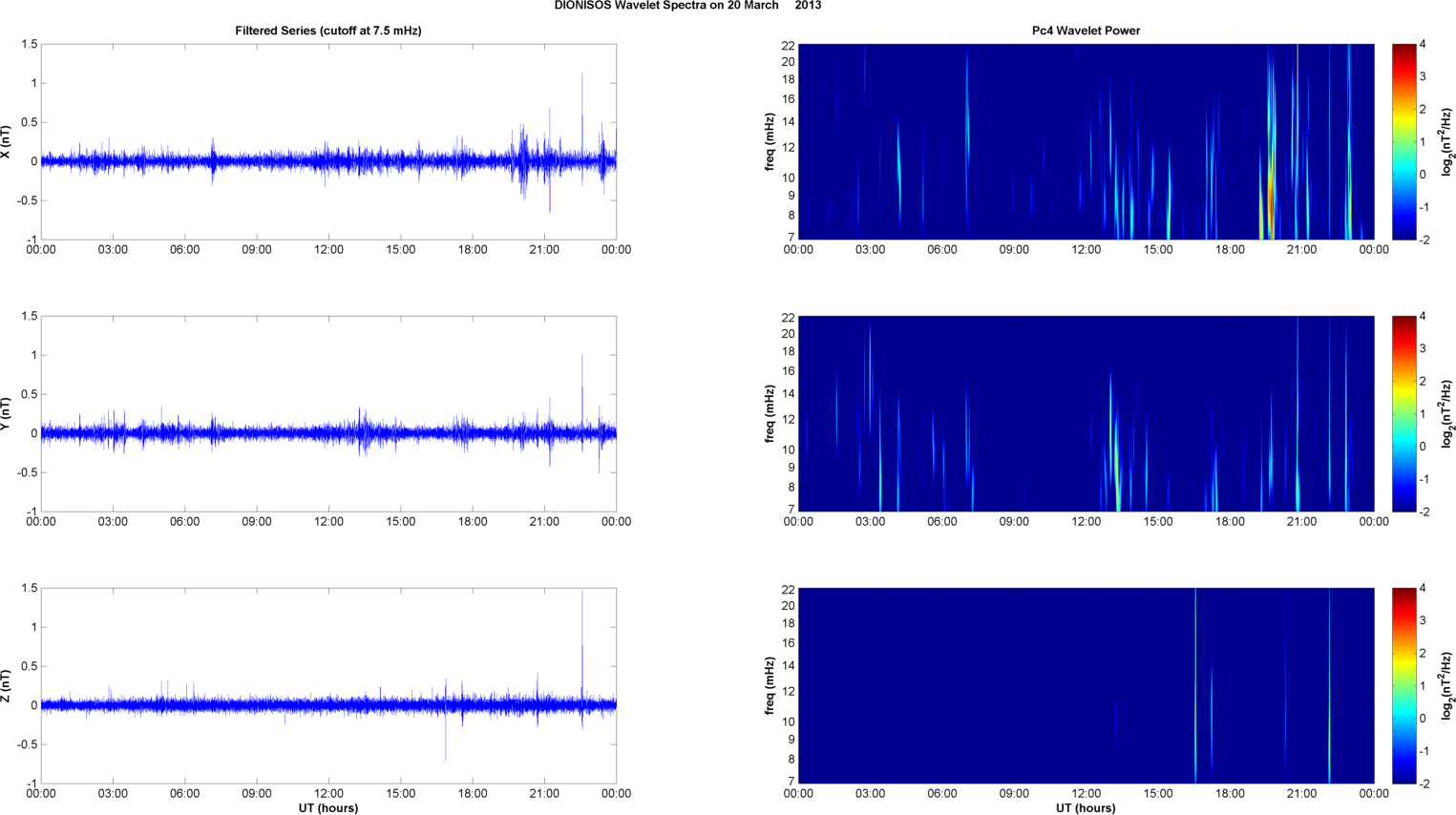This screenshot has height=815, width=1456.
Task: Click the colorbar beside the X wavelet spectrum
Action: 1403,142
